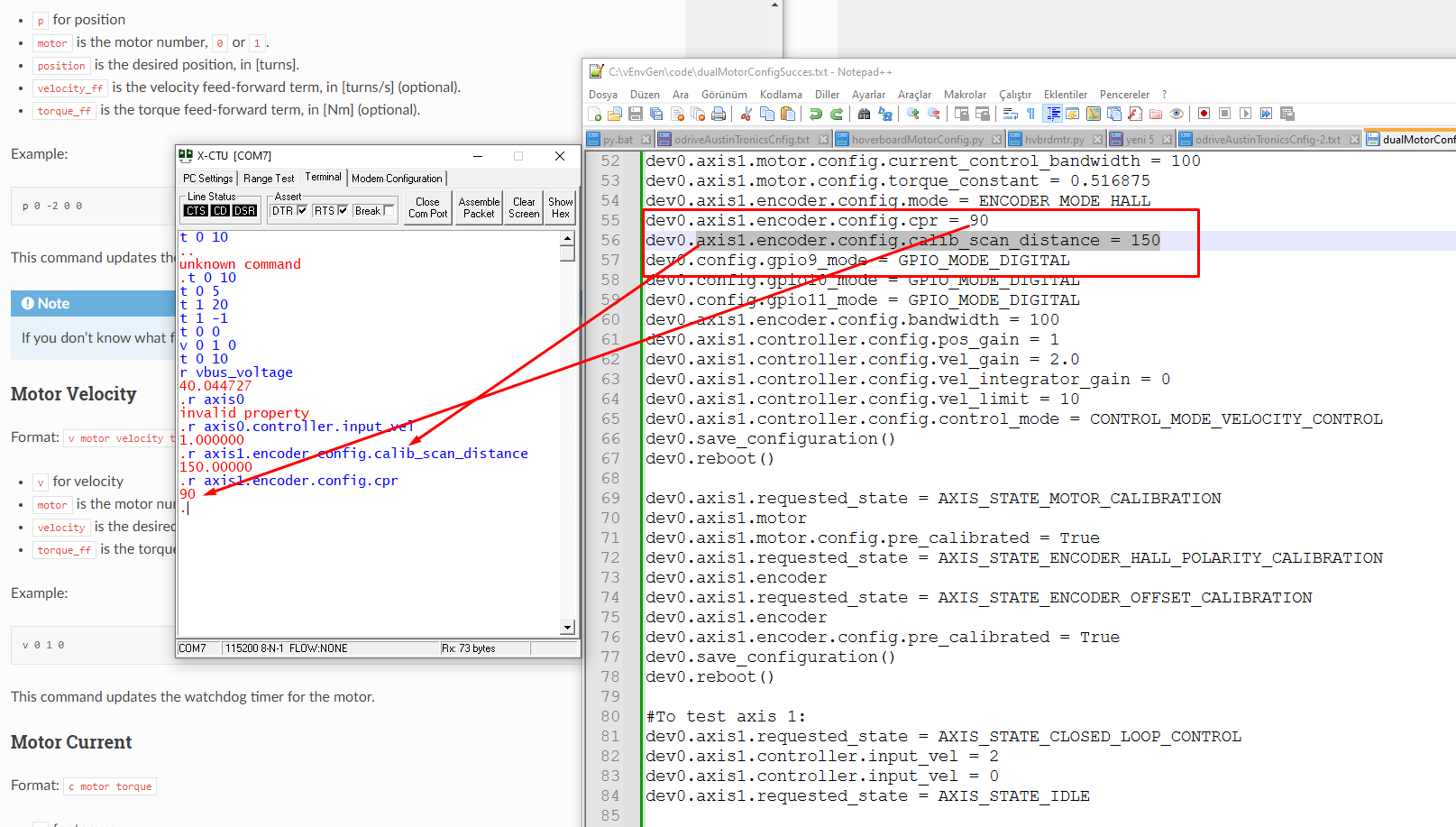Click the Start Recording macro icon

1204,114
